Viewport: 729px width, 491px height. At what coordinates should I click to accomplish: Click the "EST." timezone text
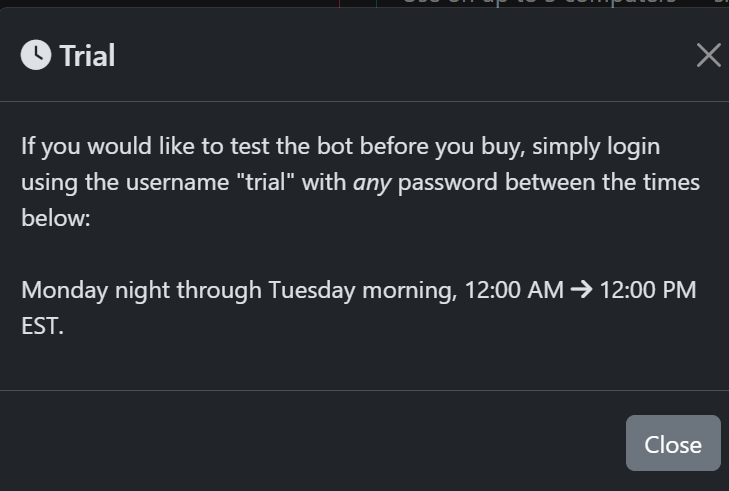click(x=42, y=326)
